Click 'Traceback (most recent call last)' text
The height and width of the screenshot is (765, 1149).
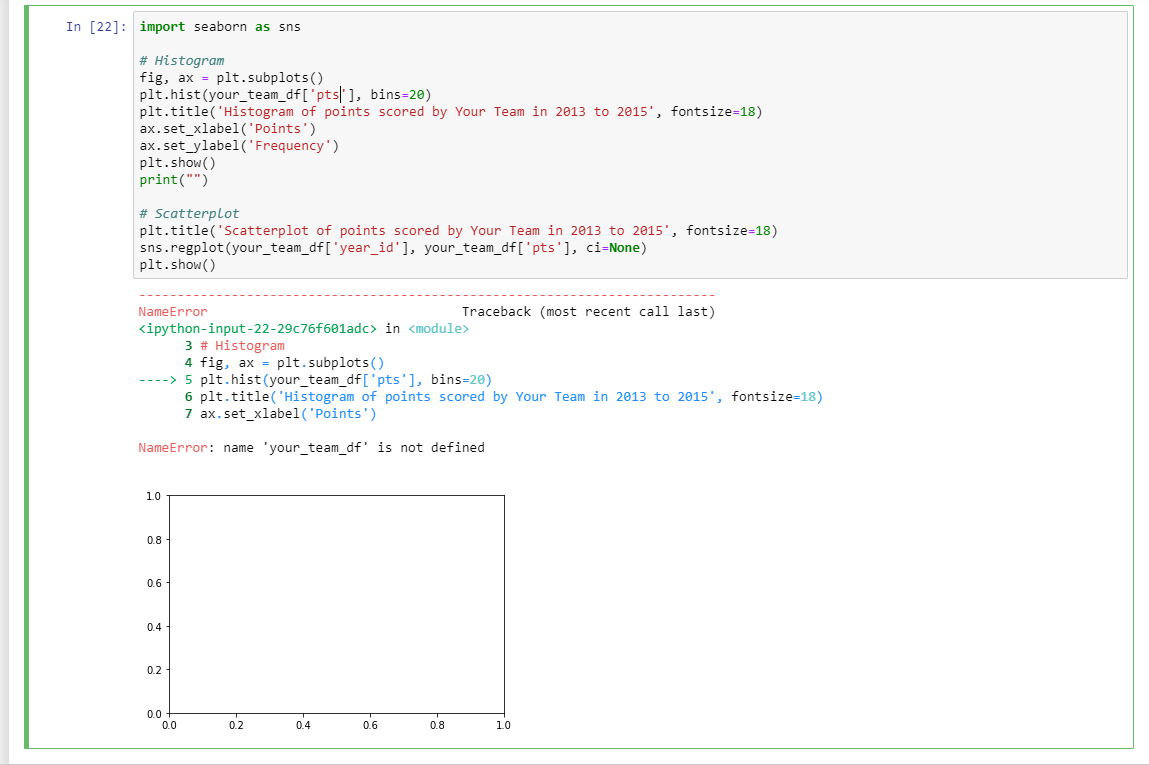click(588, 312)
